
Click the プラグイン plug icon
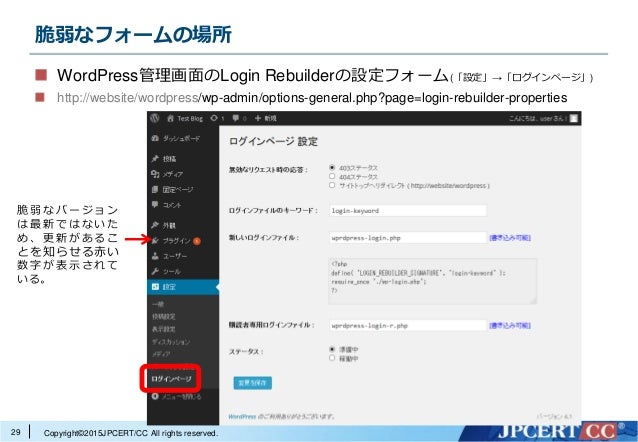[x=155, y=241]
